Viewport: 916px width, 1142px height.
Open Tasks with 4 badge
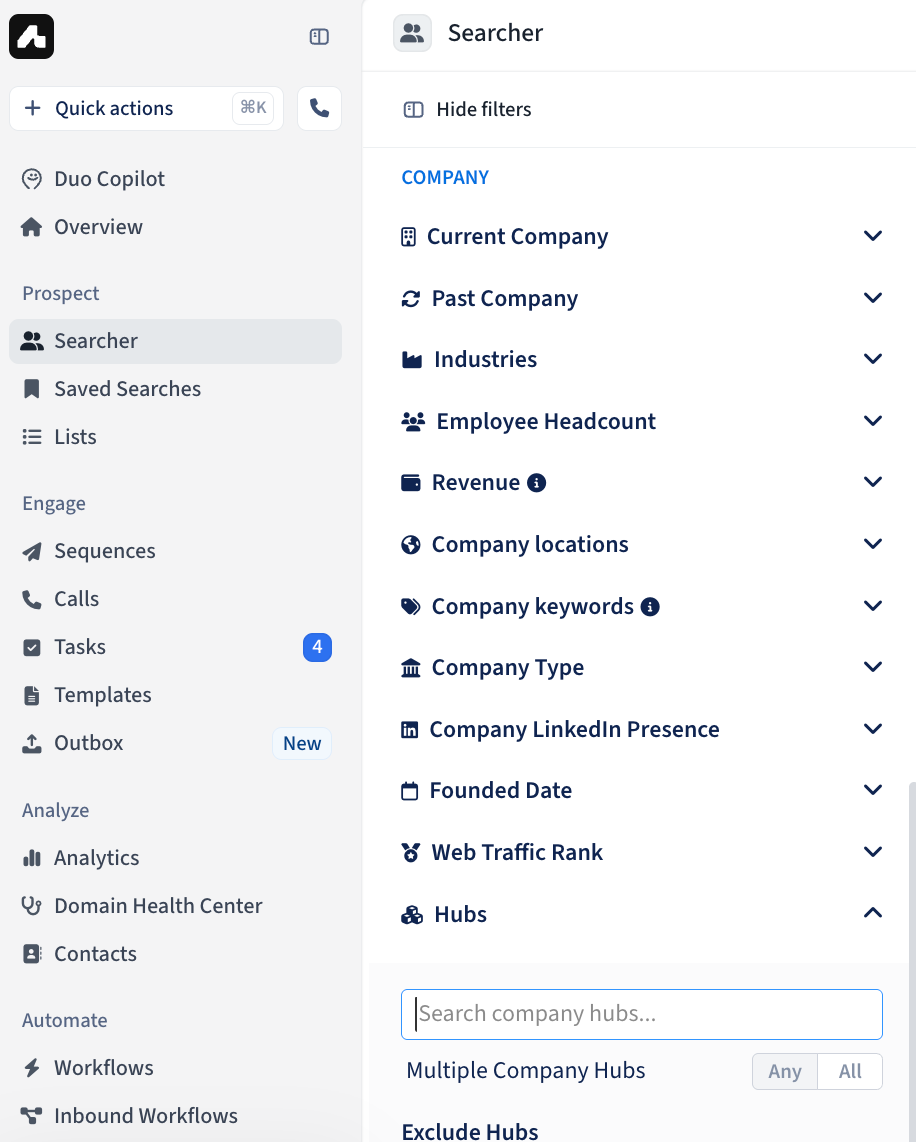point(175,647)
